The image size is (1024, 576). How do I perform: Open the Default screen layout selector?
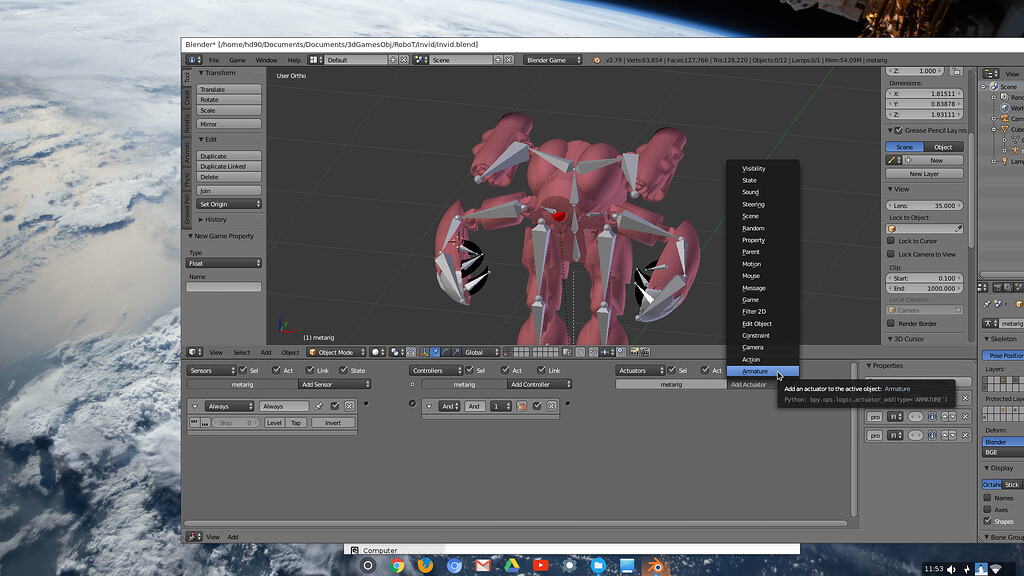tap(357, 60)
